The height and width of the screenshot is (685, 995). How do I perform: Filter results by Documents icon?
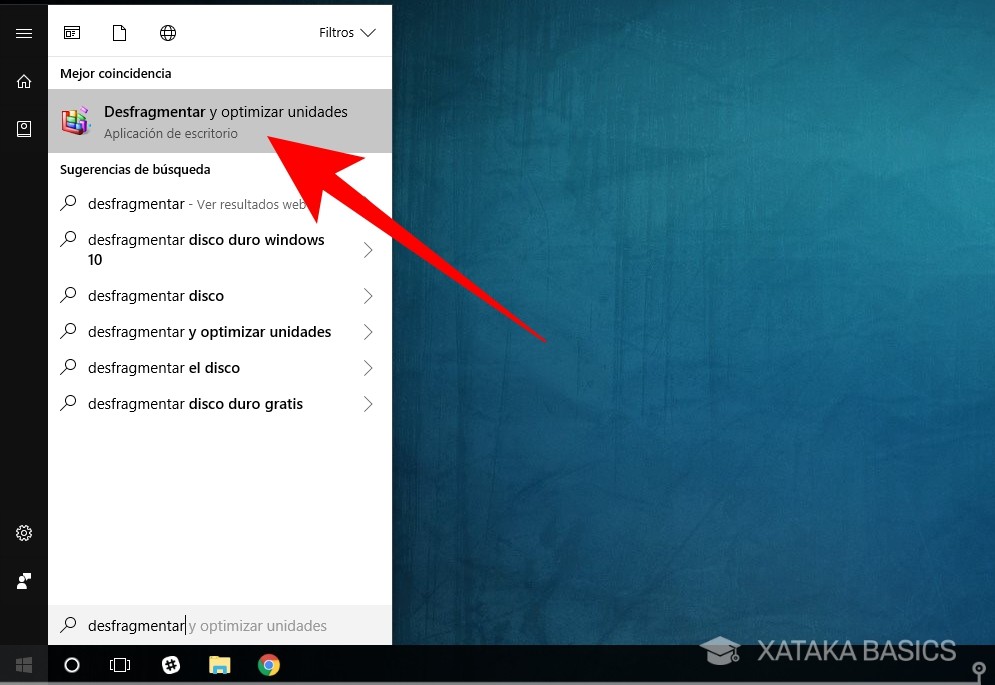point(120,33)
